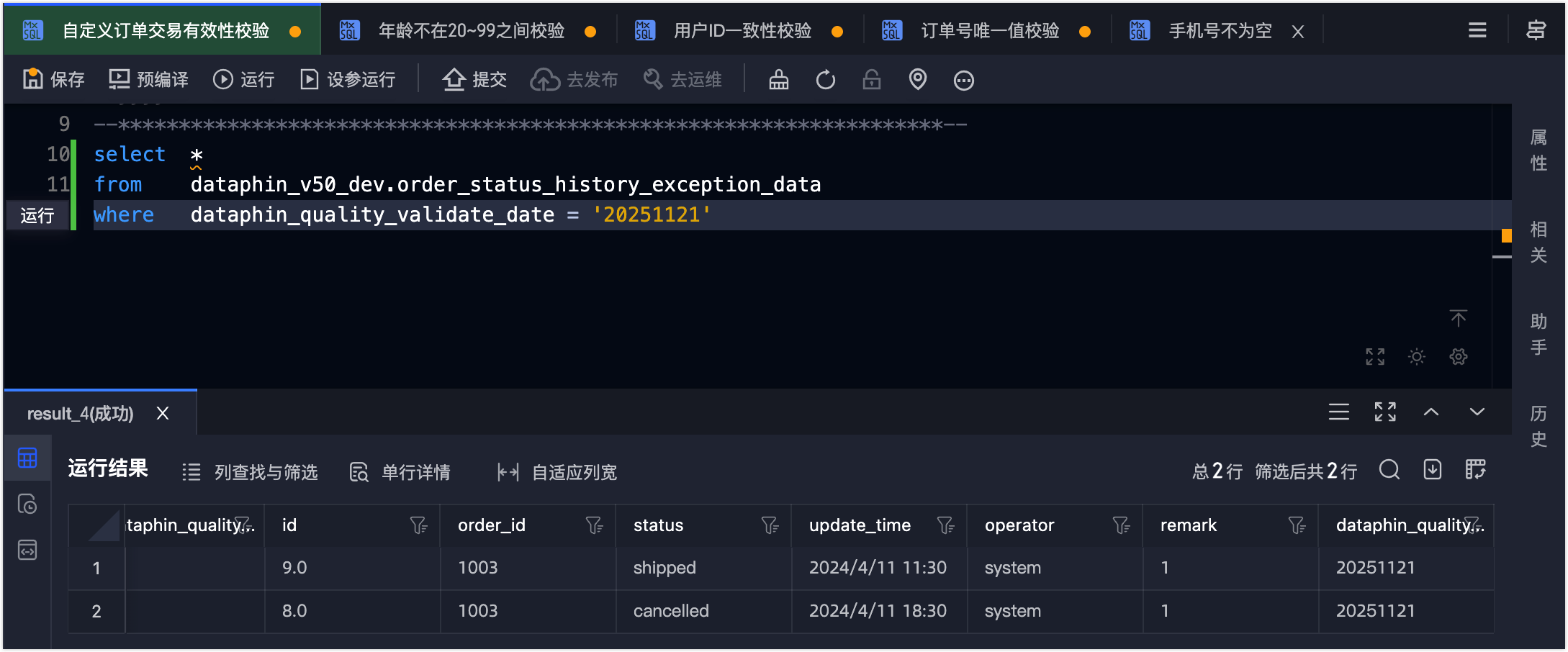Click the scroll-to-top arrow in editor
The width and height of the screenshot is (1568, 652).
[x=1459, y=318]
